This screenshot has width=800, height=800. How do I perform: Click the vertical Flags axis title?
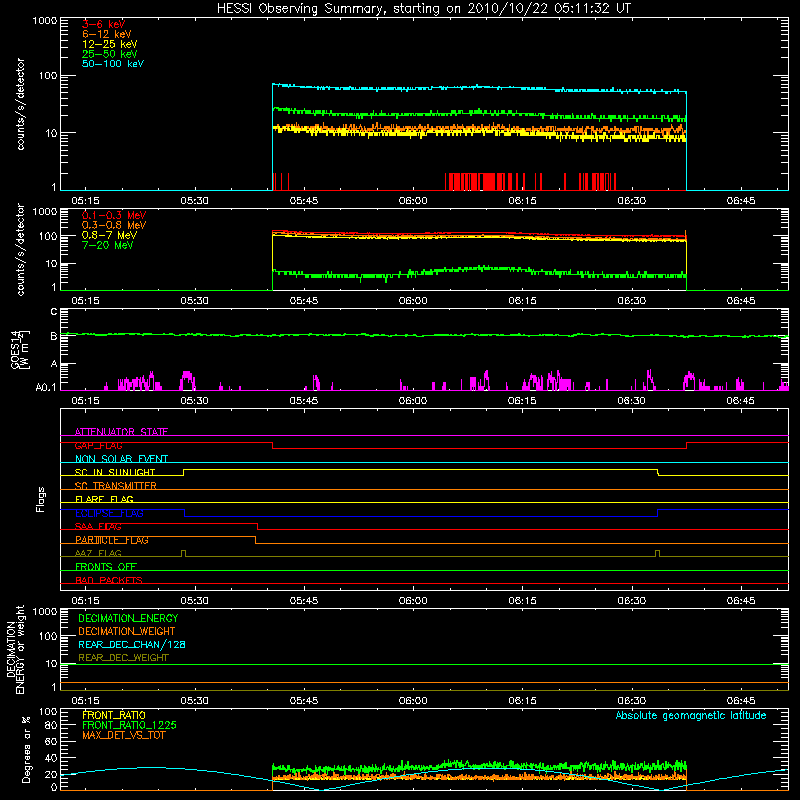click(41, 499)
